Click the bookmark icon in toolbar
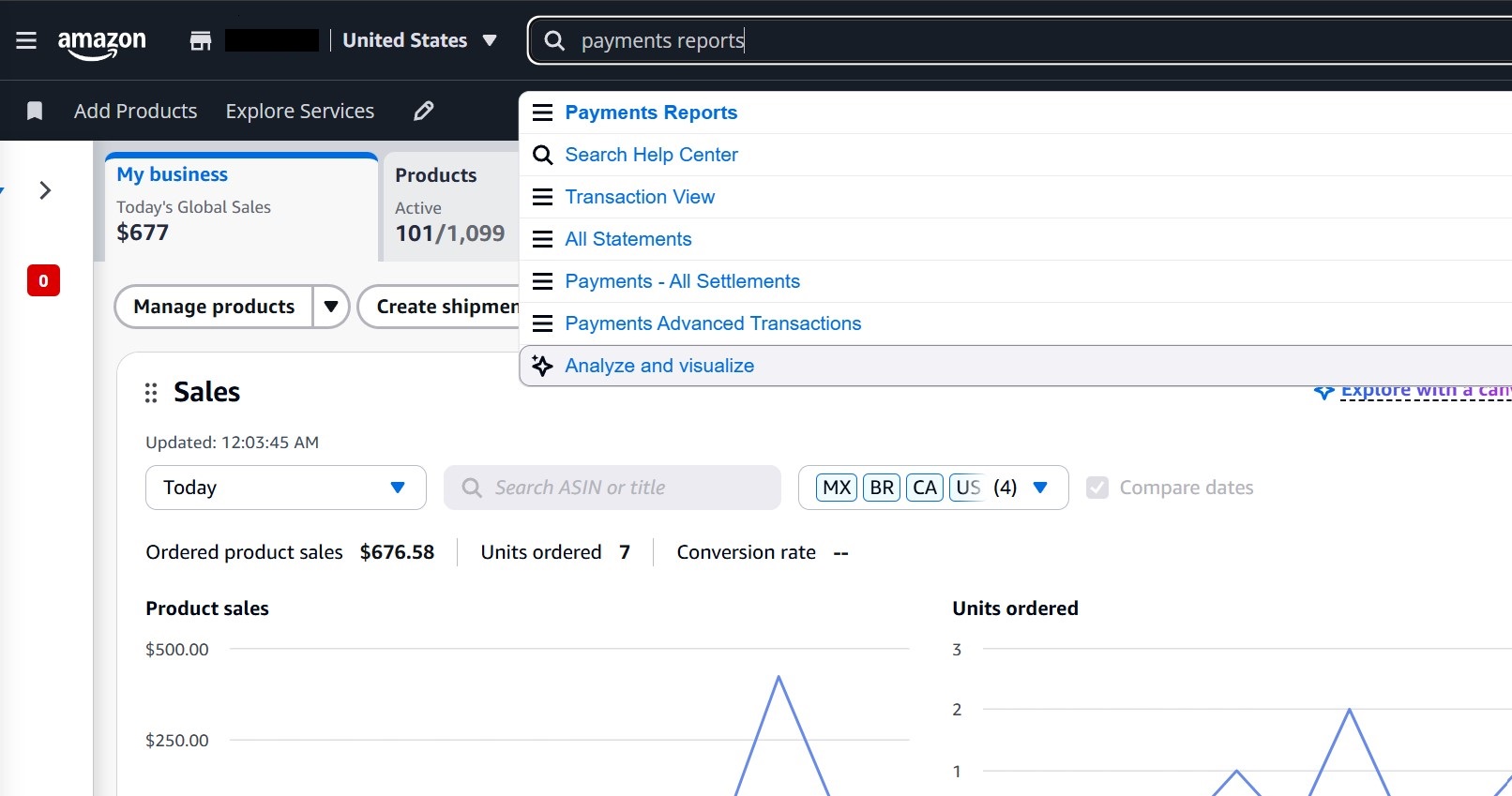 [x=35, y=111]
